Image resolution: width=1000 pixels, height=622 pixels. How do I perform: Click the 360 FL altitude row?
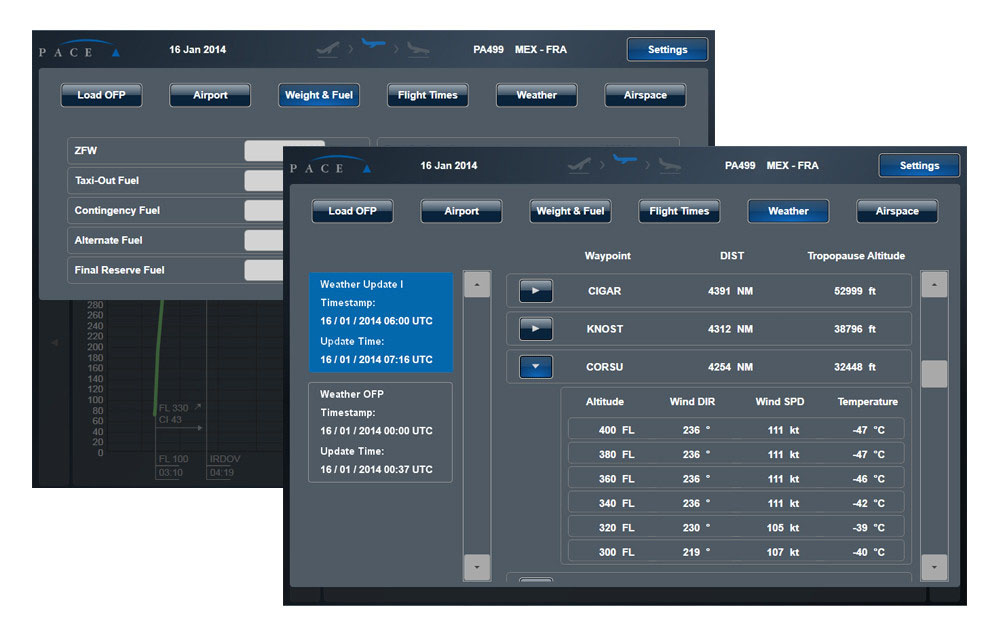tap(736, 478)
